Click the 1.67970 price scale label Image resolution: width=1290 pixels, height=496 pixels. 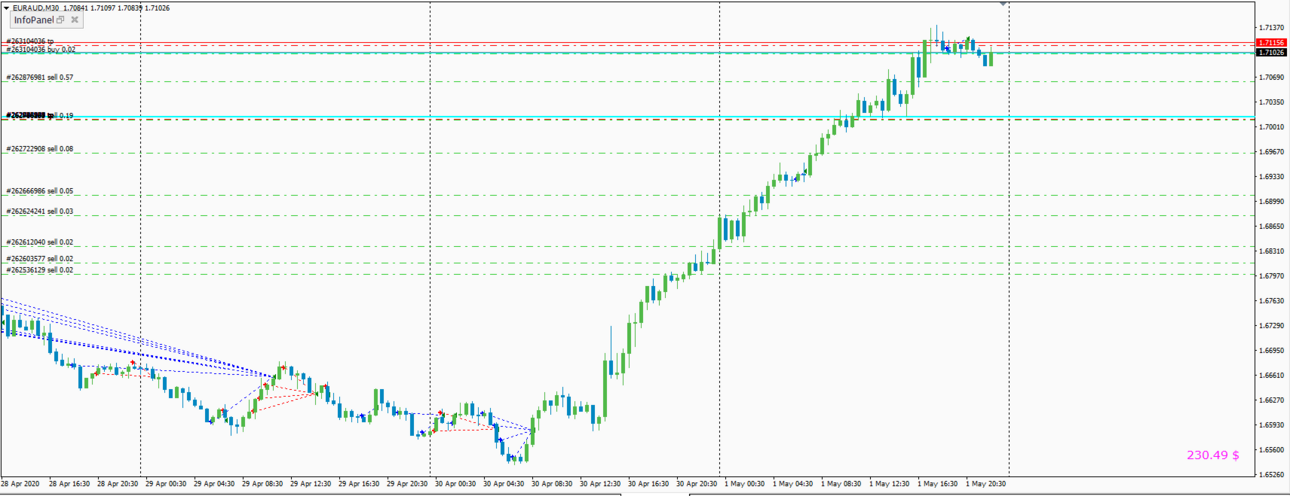1272,276
